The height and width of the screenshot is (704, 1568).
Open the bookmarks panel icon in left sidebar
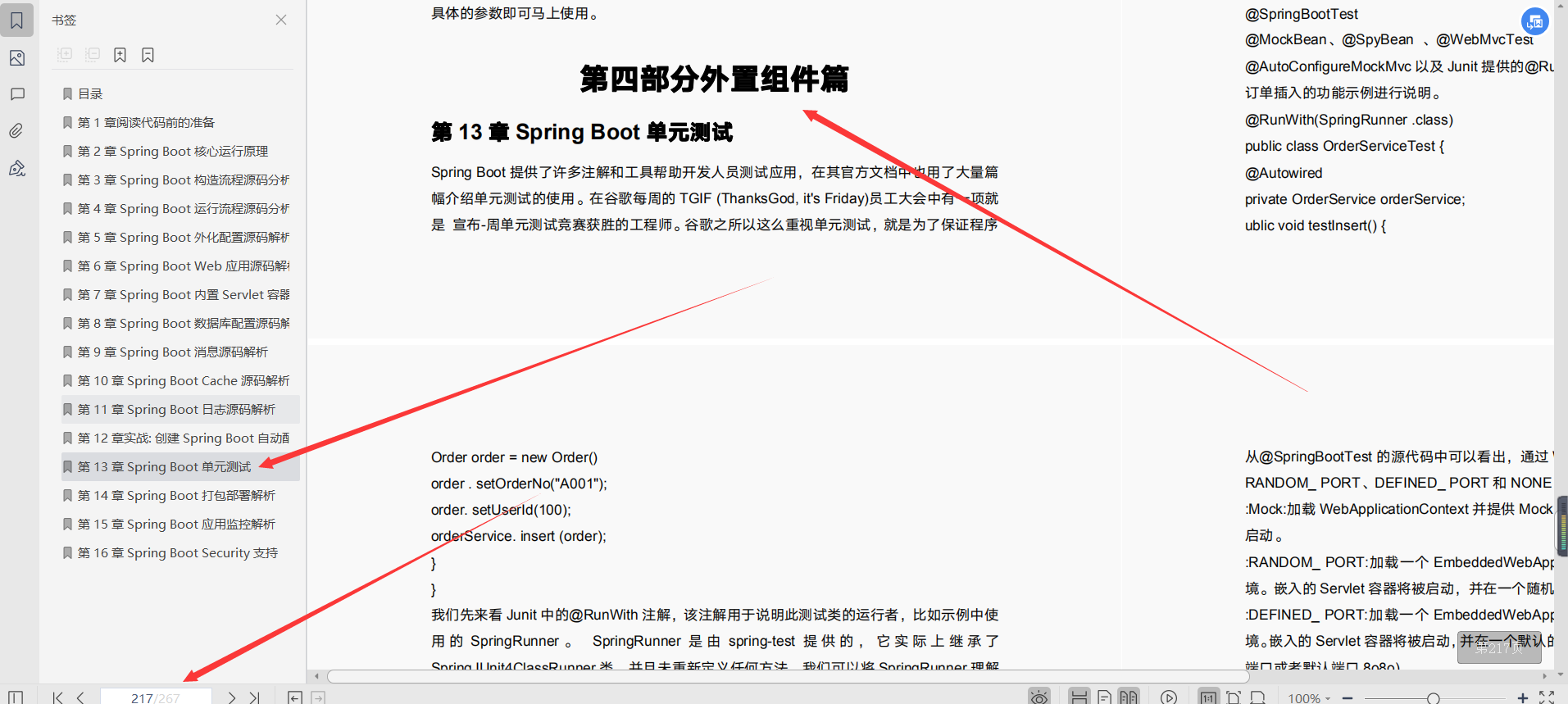click(16, 20)
